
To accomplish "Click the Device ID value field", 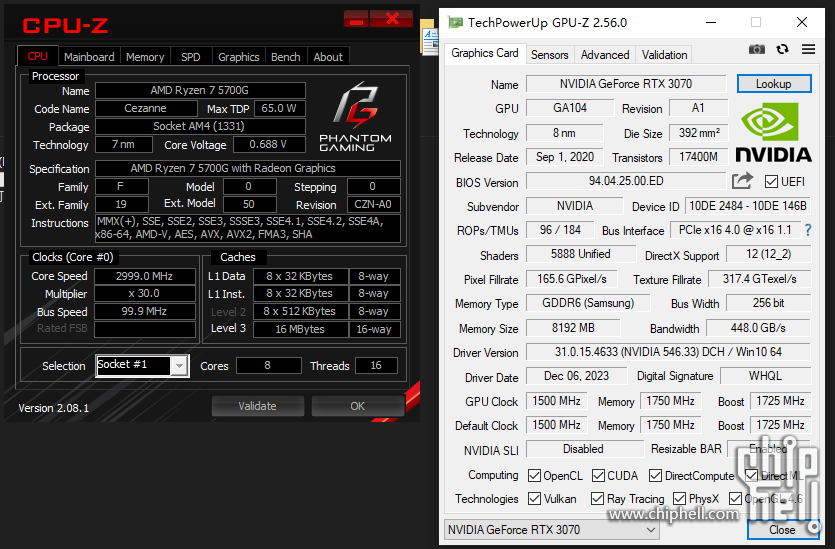I will tap(748, 206).
